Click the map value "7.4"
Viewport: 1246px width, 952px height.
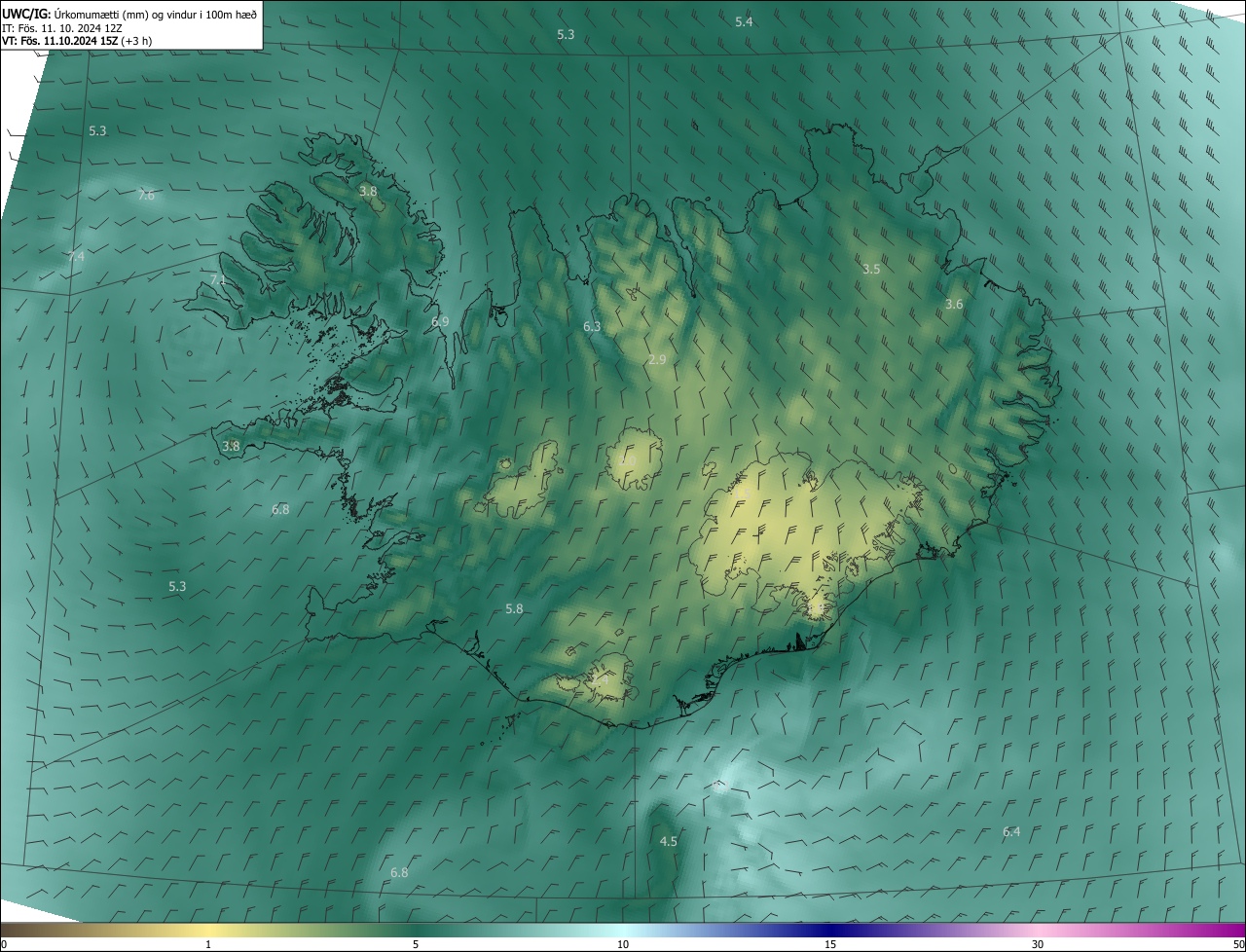76,256
